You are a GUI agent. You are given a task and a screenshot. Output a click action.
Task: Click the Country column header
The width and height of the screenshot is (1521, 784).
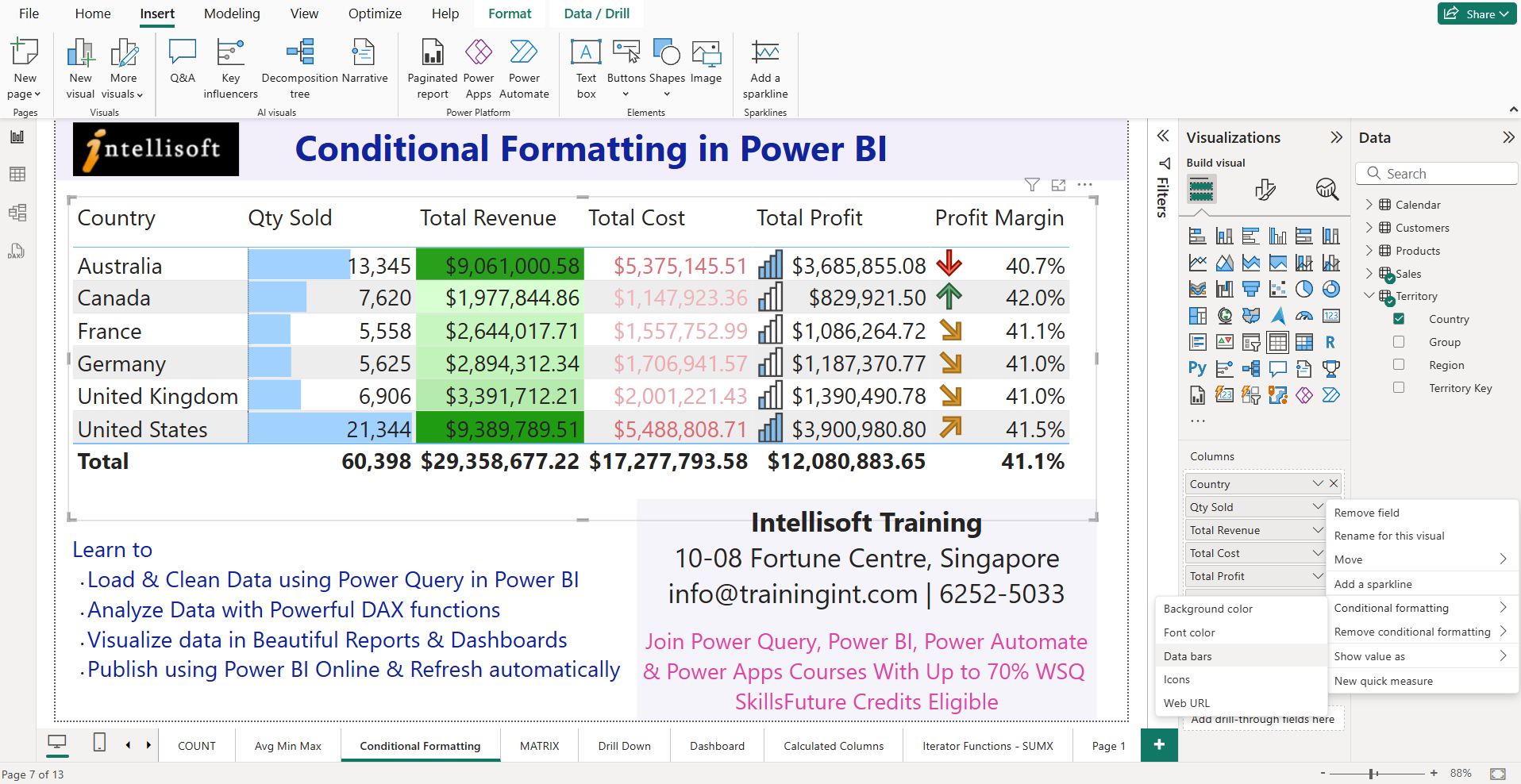coord(117,218)
